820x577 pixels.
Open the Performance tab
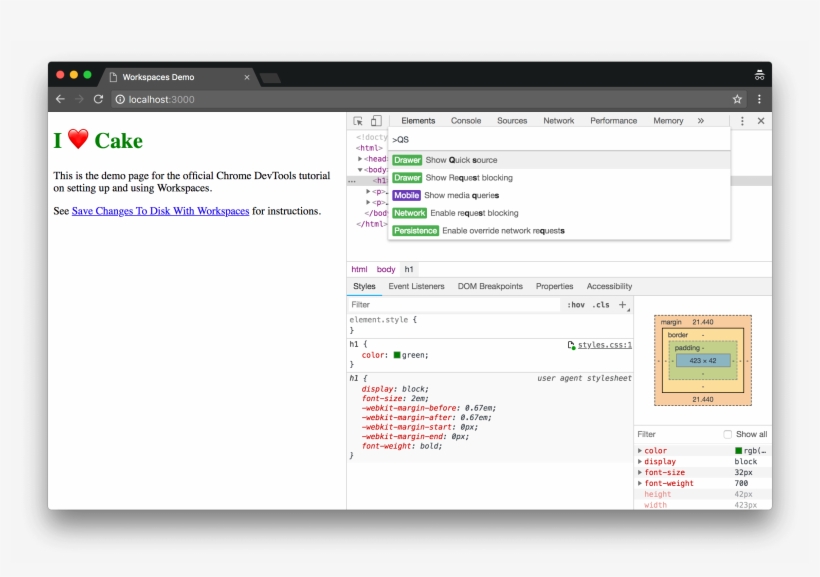click(613, 121)
